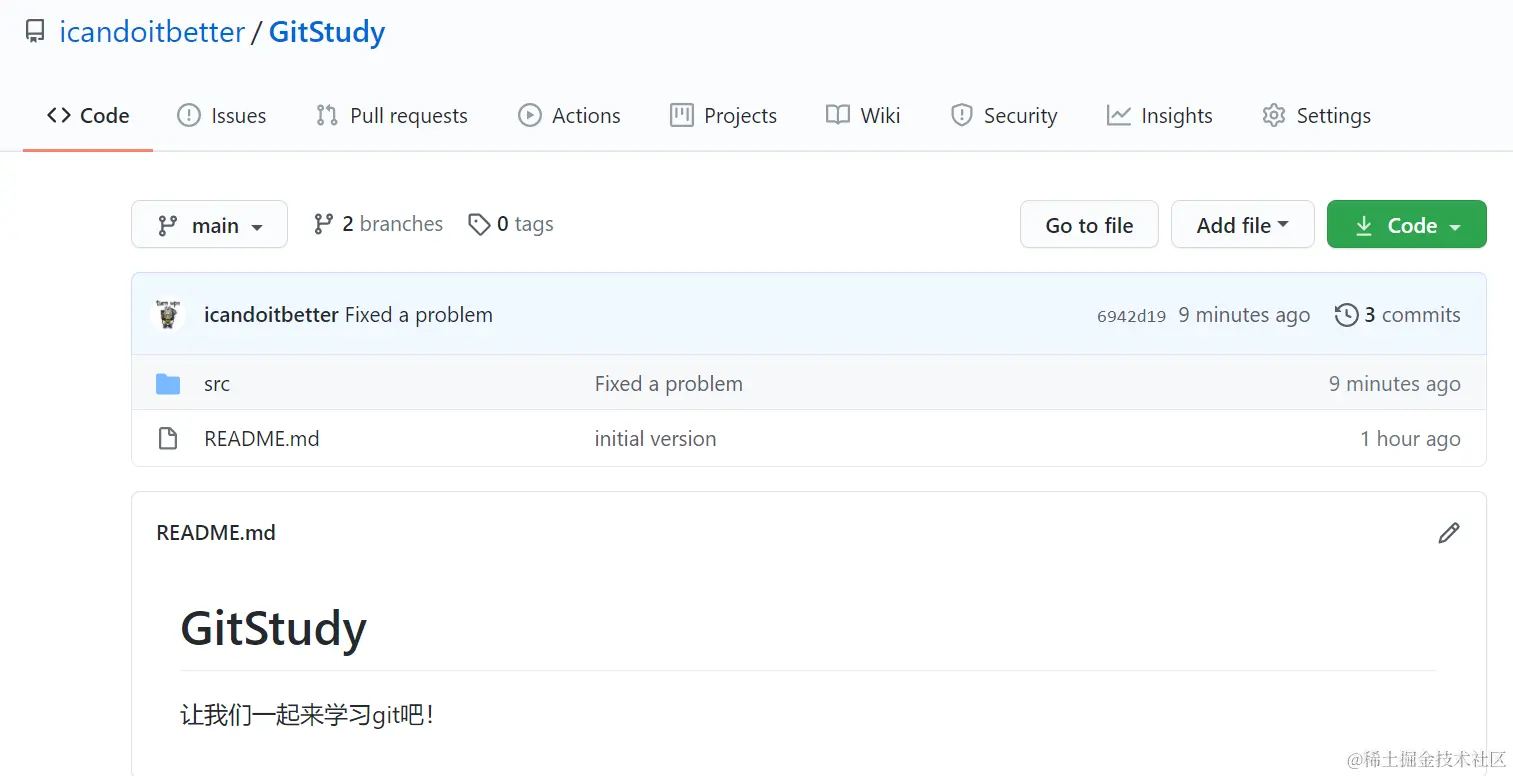View the 2 branches link
Viewport: 1513px width, 776px height.
tap(378, 224)
